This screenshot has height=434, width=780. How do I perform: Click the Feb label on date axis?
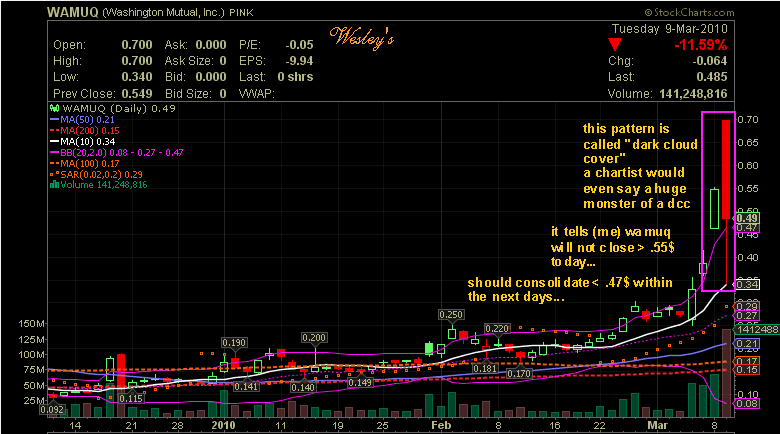(x=441, y=425)
